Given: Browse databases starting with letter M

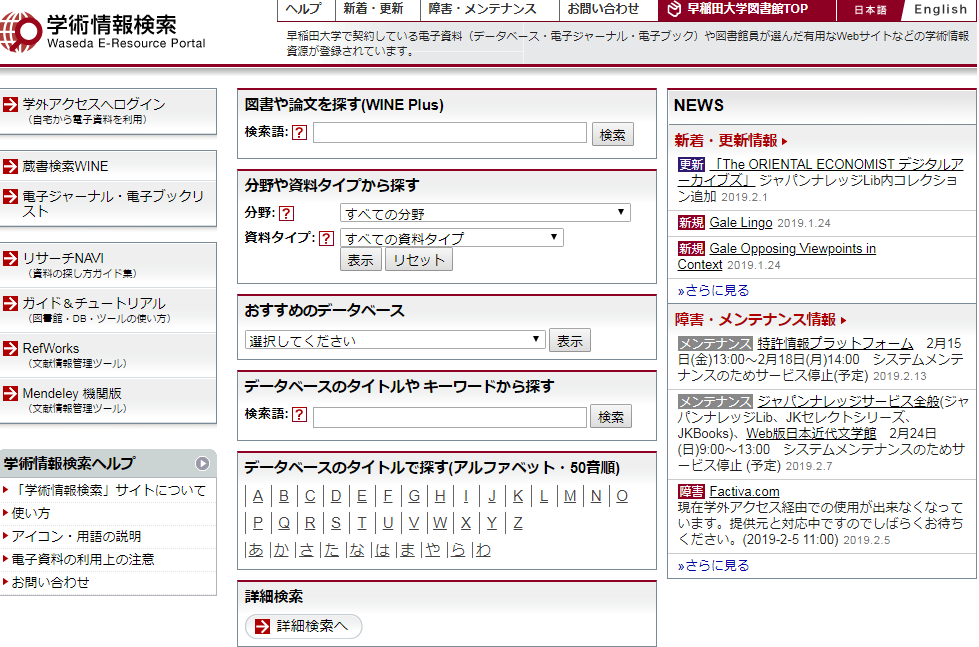Looking at the screenshot, I should tap(570, 496).
